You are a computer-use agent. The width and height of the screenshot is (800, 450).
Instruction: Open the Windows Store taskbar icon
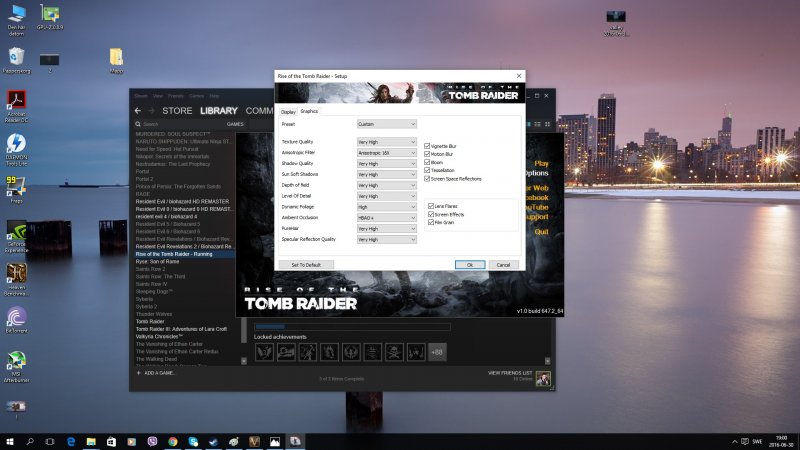(x=111, y=441)
